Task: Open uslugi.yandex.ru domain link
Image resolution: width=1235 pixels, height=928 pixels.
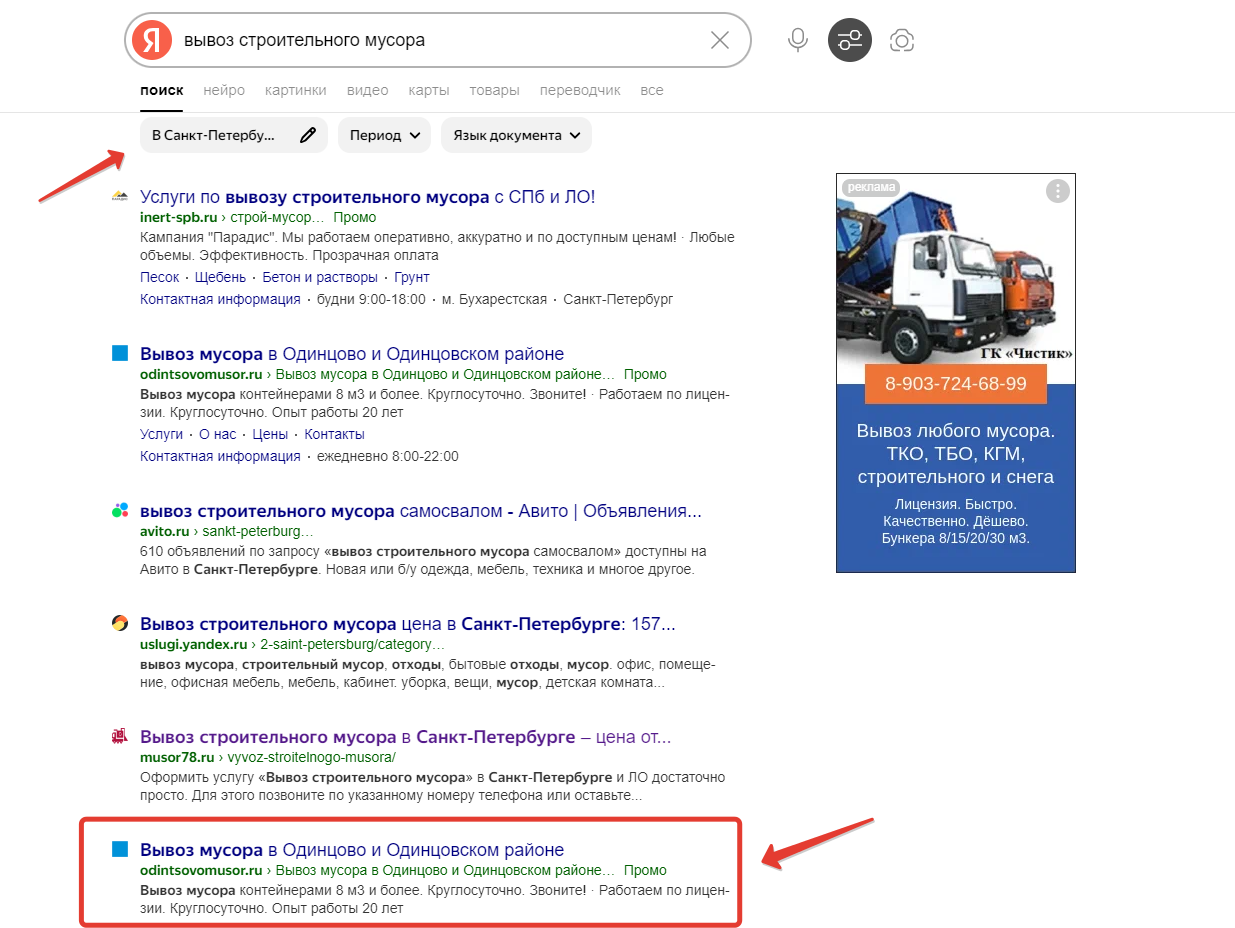Action: click(x=194, y=644)
